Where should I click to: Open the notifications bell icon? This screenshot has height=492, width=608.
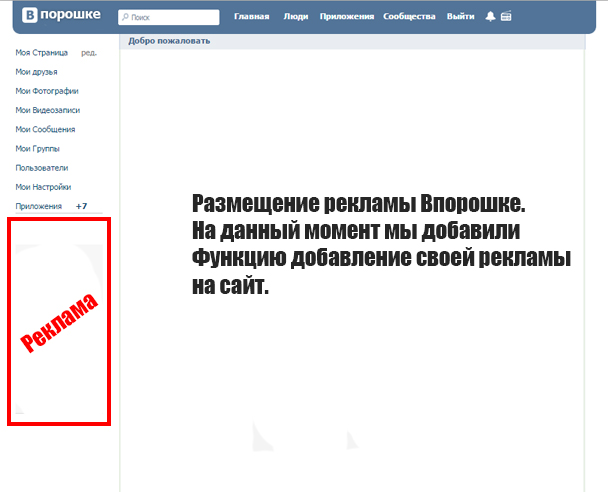(491, 16)
